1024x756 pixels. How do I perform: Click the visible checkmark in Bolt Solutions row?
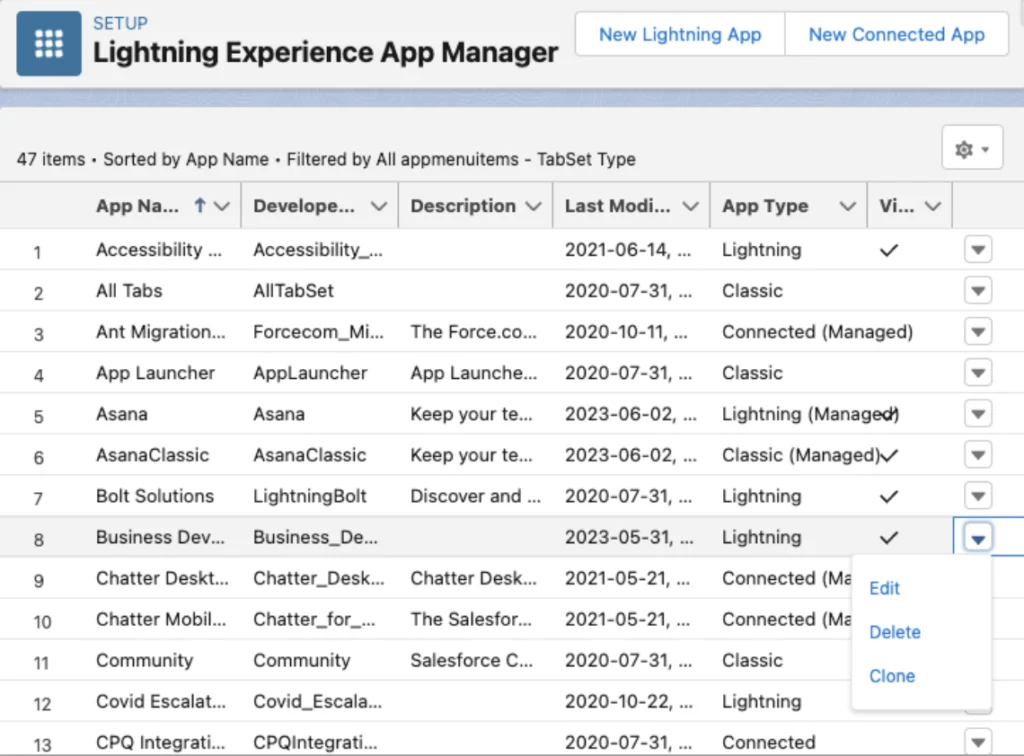(888, 497)
